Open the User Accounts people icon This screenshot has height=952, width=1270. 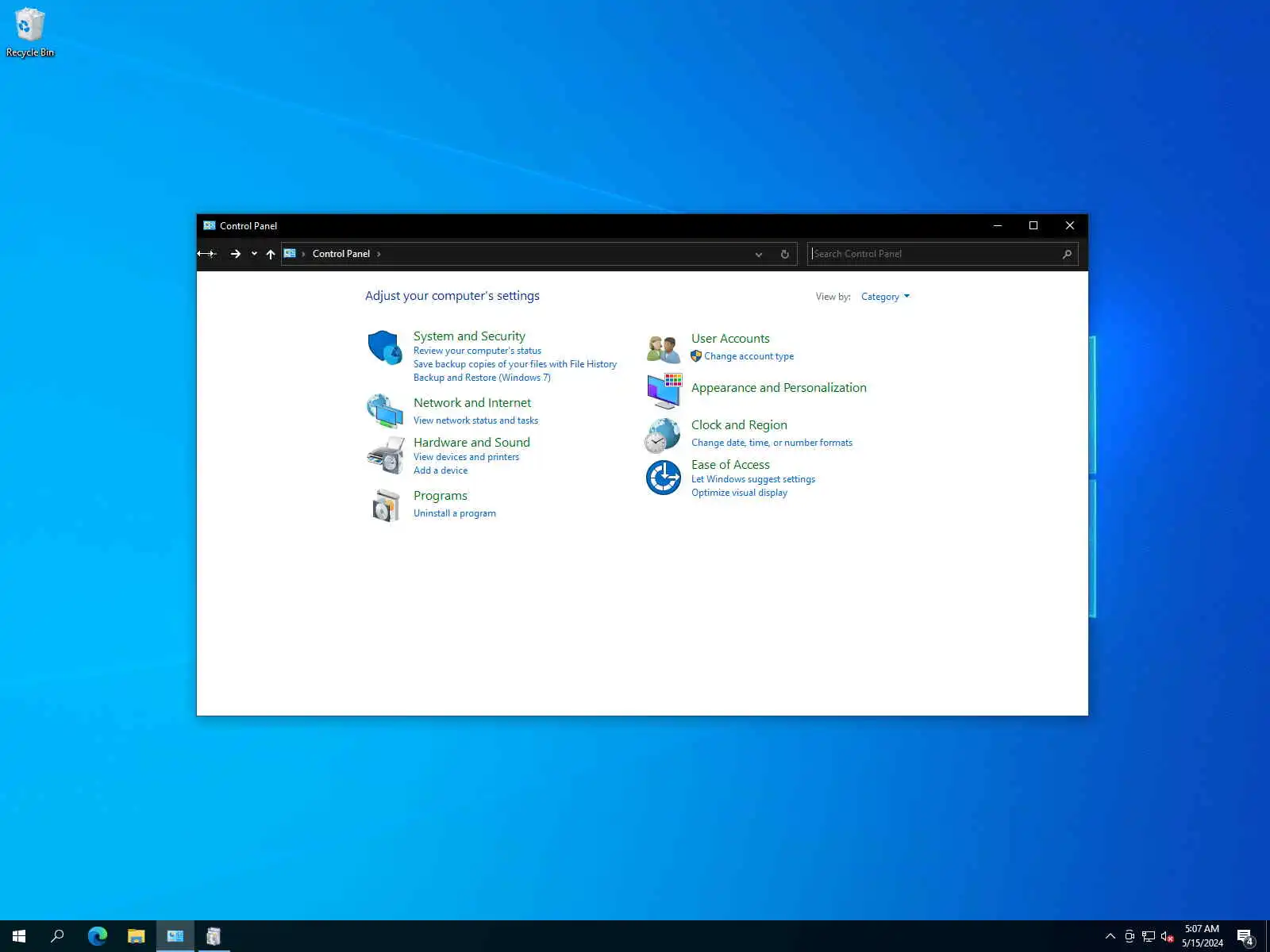[664, 348]
